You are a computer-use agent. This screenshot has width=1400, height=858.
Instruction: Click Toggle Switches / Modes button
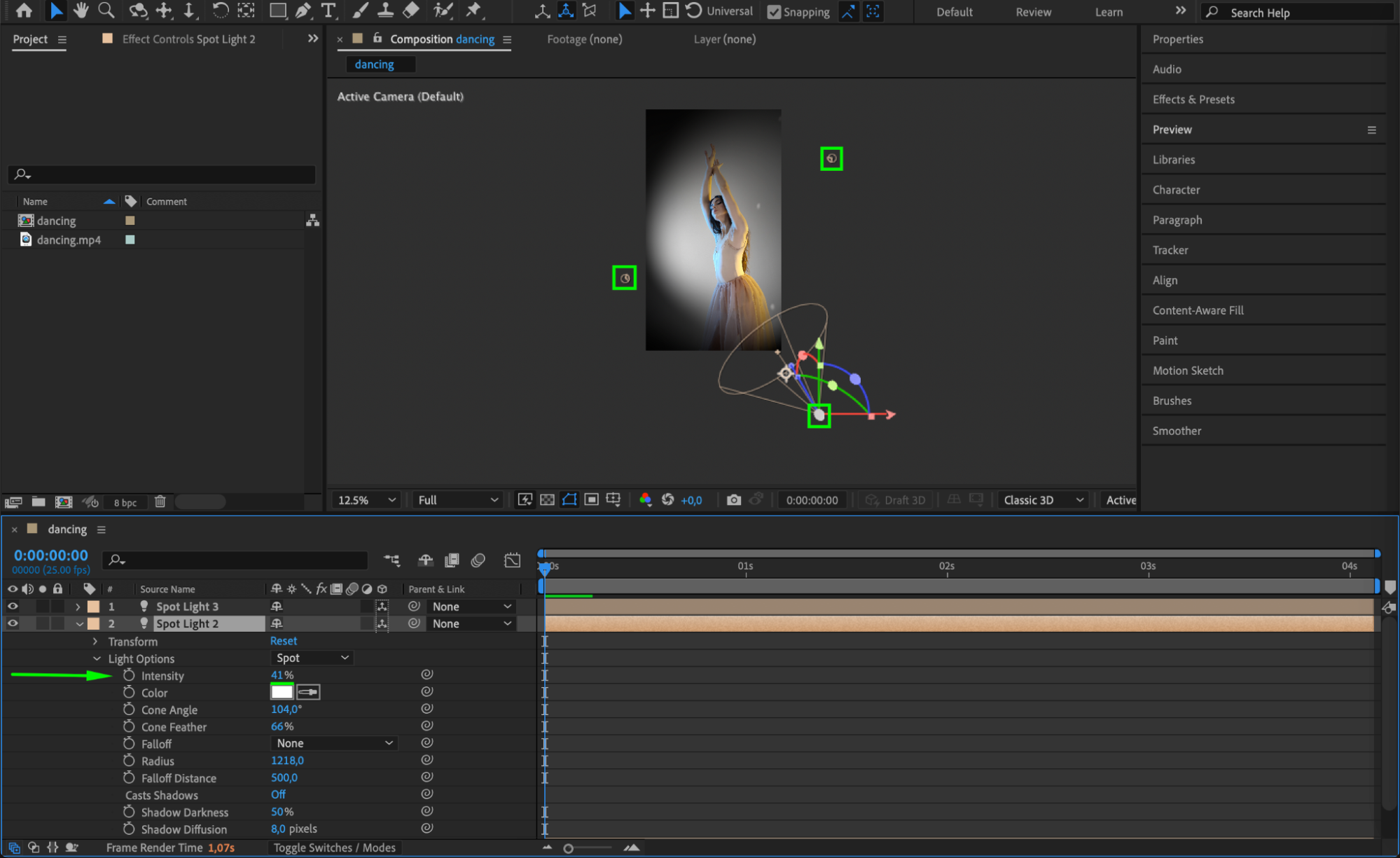pyautogui.click(x=334, y=847)
